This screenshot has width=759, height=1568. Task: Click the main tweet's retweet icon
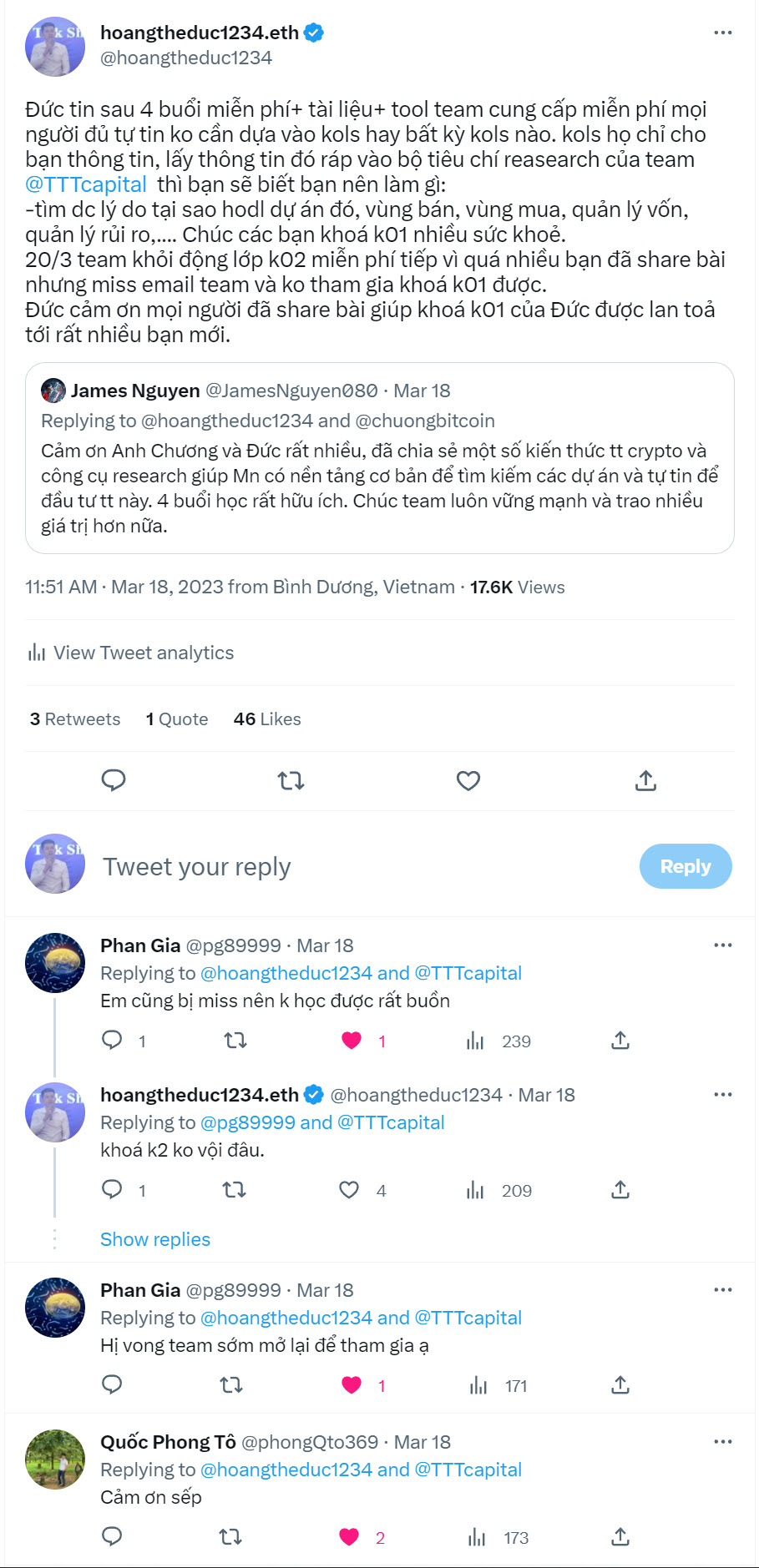(x=291, y=781)
